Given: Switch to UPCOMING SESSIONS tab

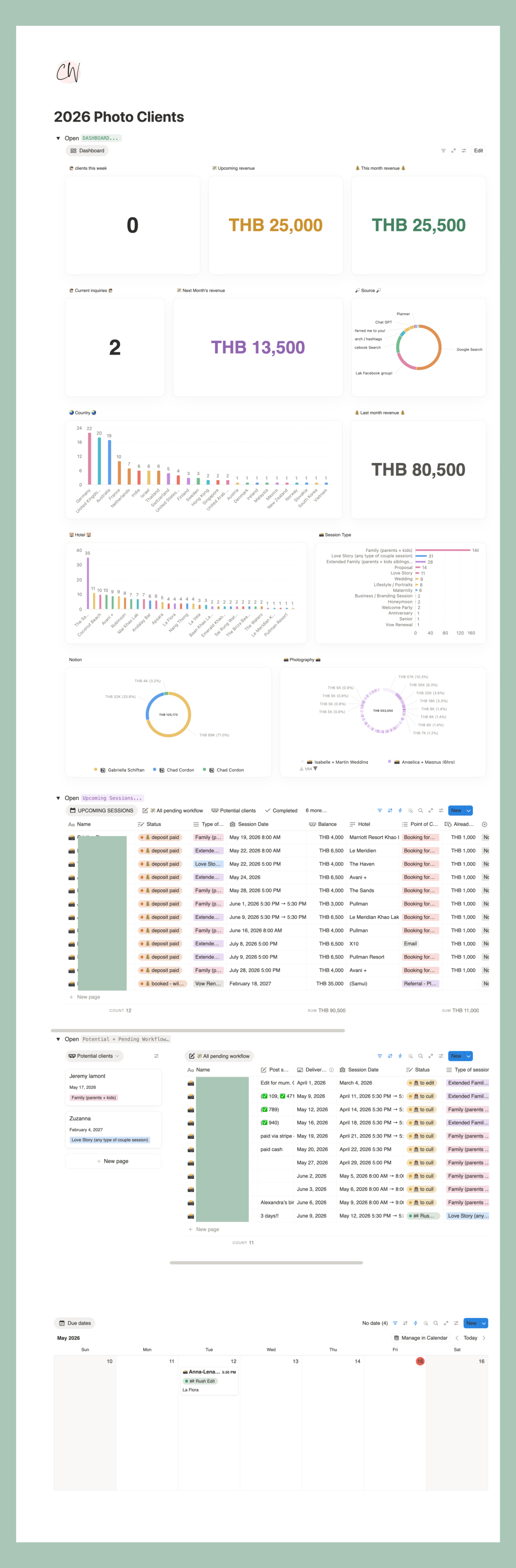Looking at the screenshot, I should pyautogui.click(x=101, y=810).
